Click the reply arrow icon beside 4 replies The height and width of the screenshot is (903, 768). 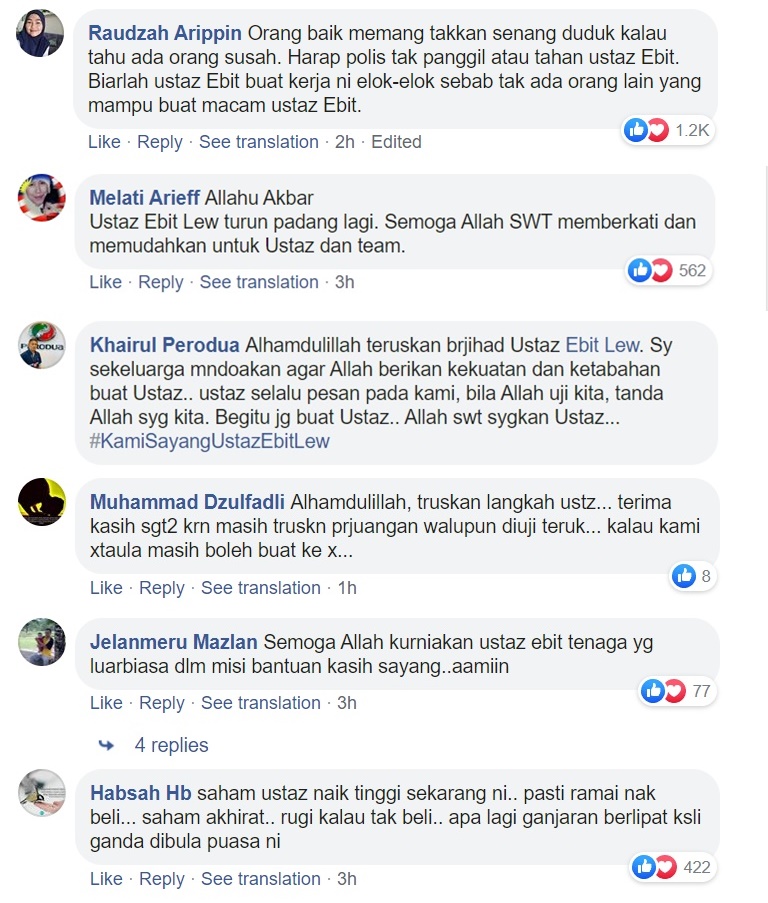click(106, 745)
